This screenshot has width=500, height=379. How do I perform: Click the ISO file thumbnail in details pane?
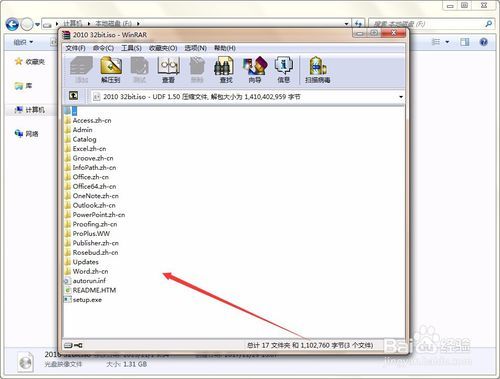(x=25, y=362)
